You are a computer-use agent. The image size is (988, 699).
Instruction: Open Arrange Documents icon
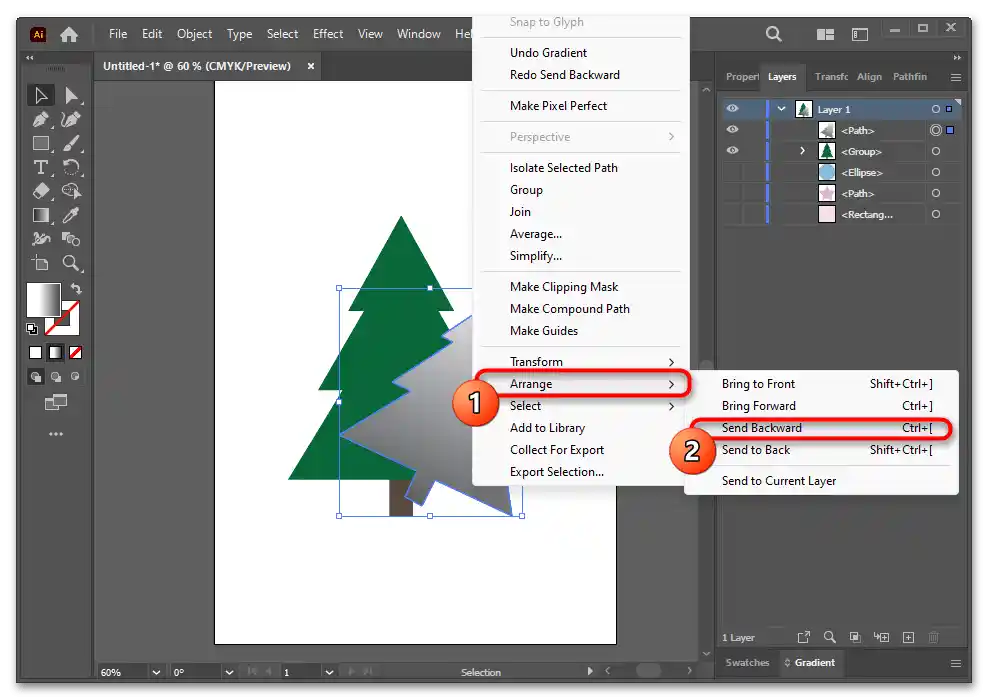tap(825, 34)
